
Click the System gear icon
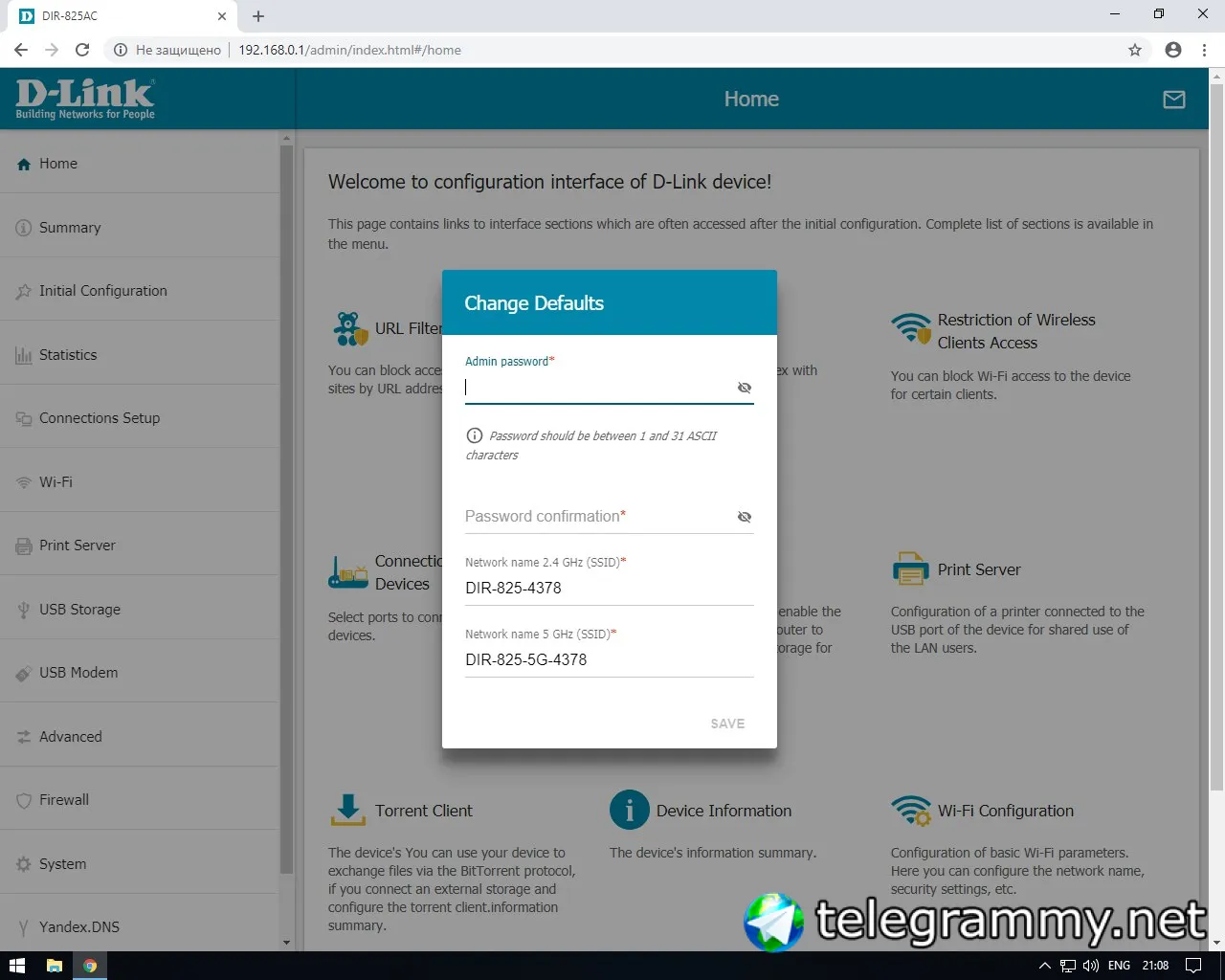point(24,864)
